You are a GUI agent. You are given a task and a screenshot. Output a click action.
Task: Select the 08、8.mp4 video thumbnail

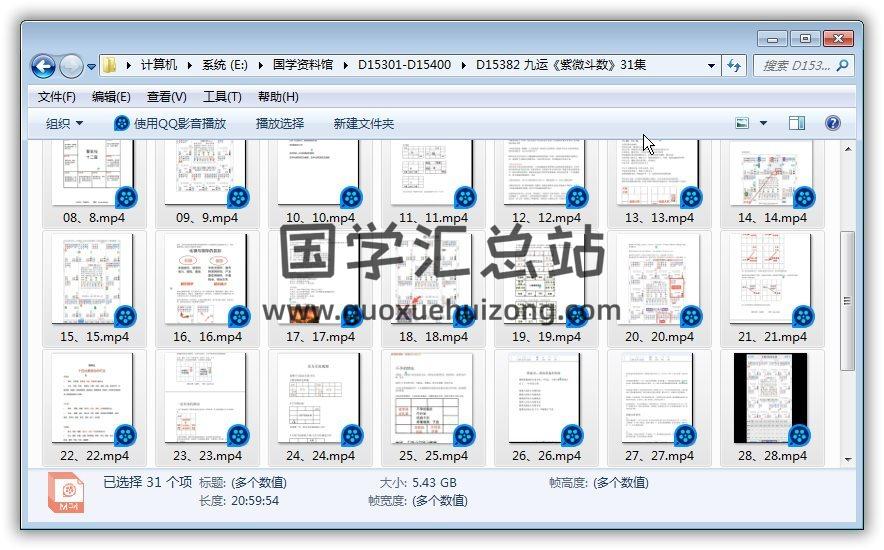(94, 174)
